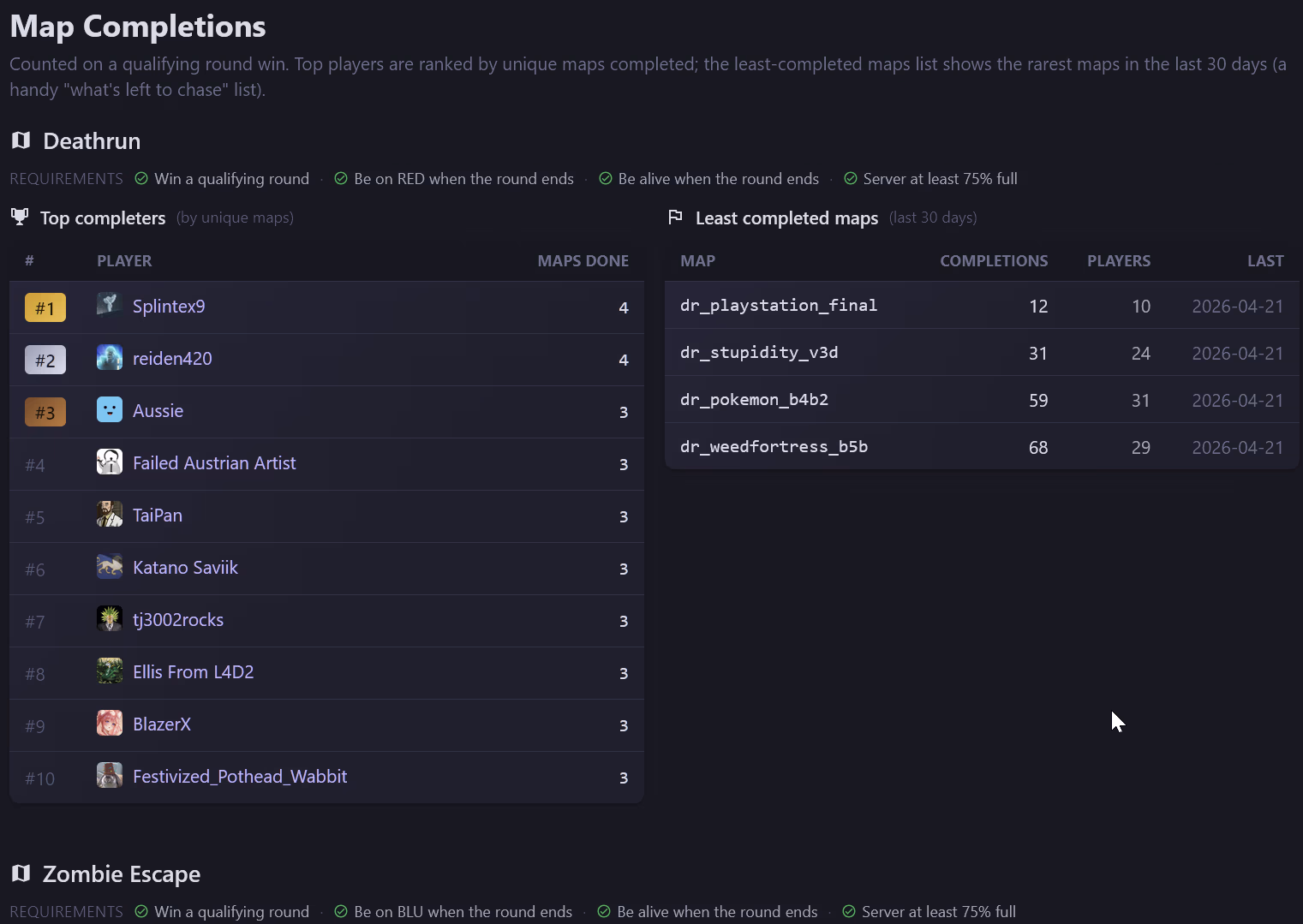Open Katano Saviik profile link

(x=185, y=567)
